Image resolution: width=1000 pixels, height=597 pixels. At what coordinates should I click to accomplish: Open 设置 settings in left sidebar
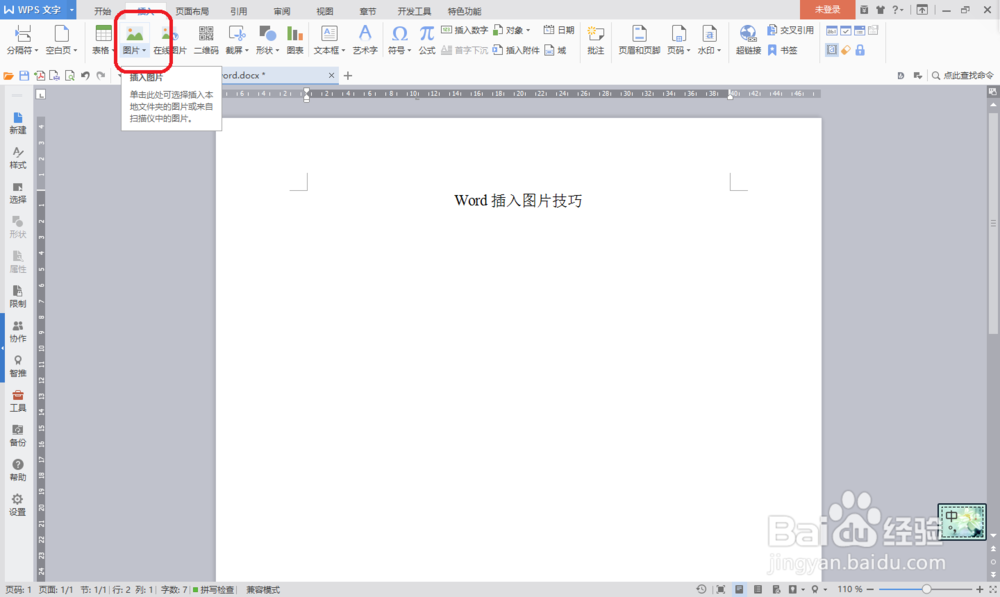[x=18, y=505]
